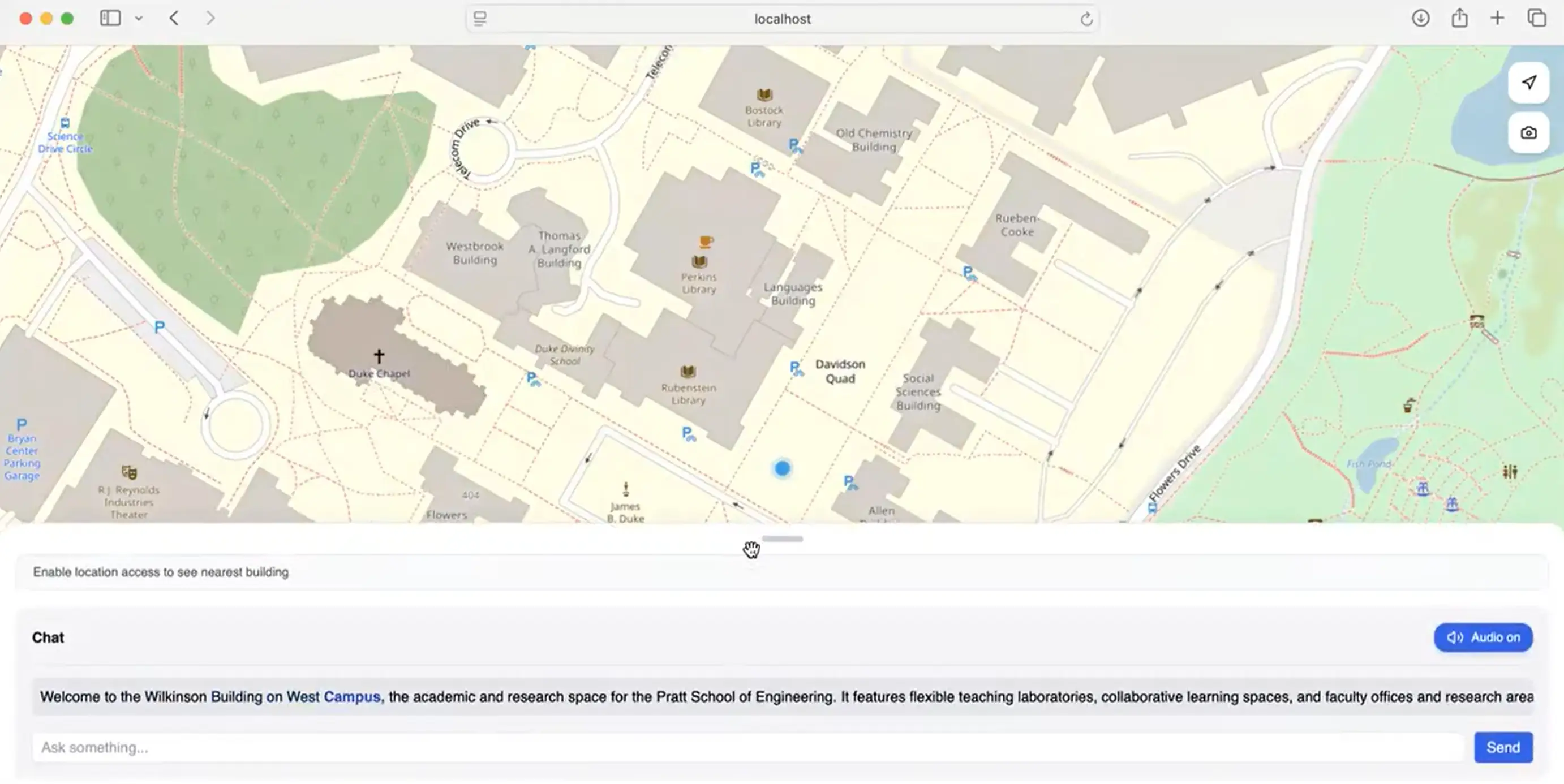1564x784 pixels.
Task: Open the camera button on the map
Action: 1528,132
